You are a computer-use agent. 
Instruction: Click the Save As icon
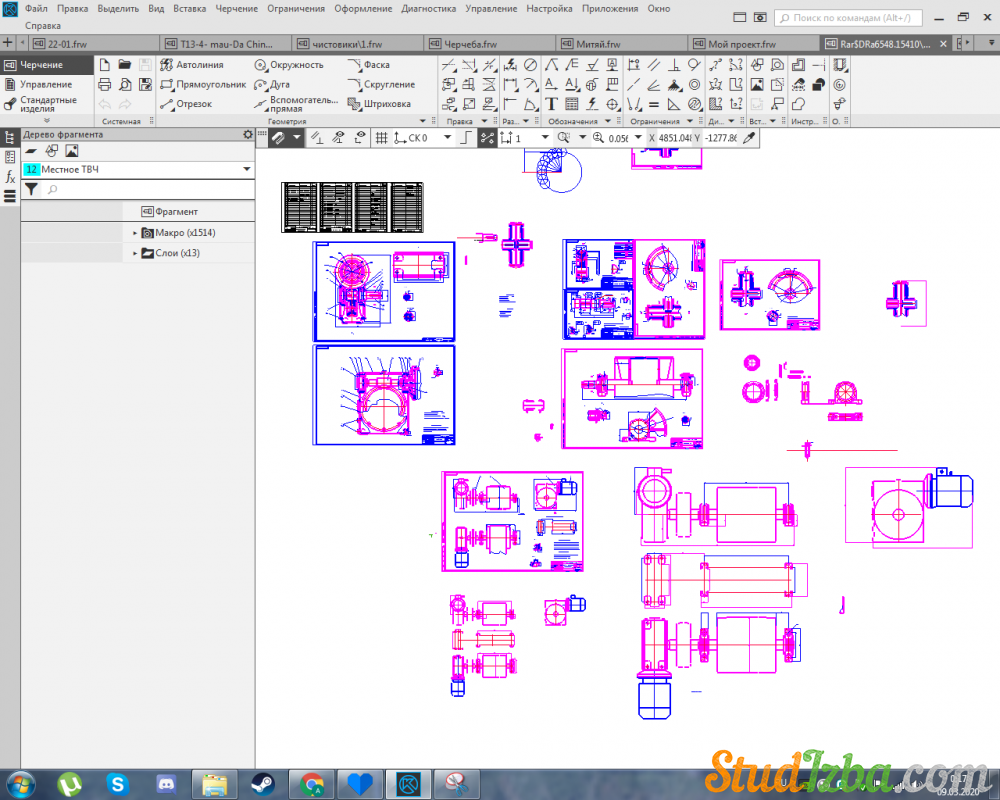tap(145, 84)
